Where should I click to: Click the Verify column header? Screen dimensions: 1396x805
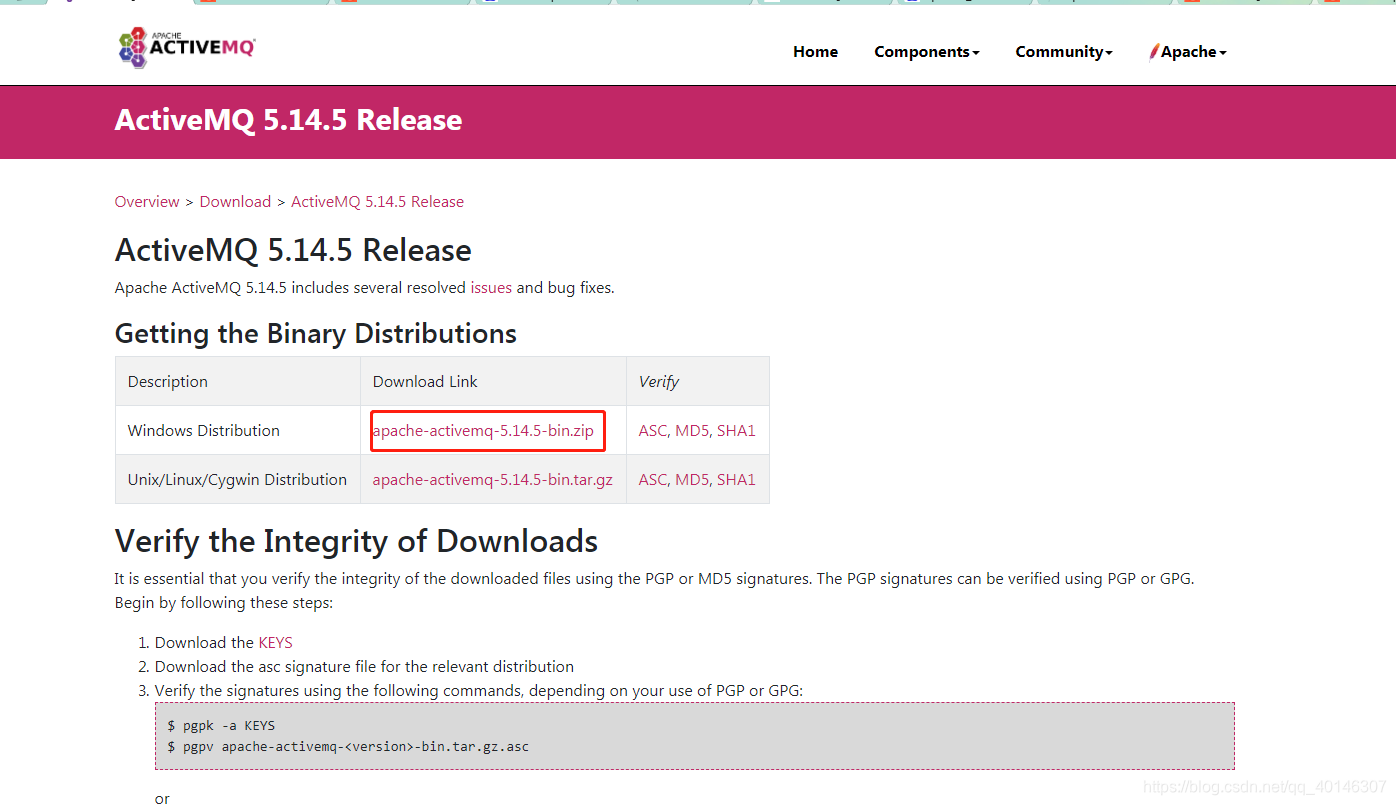coord(698,382)
